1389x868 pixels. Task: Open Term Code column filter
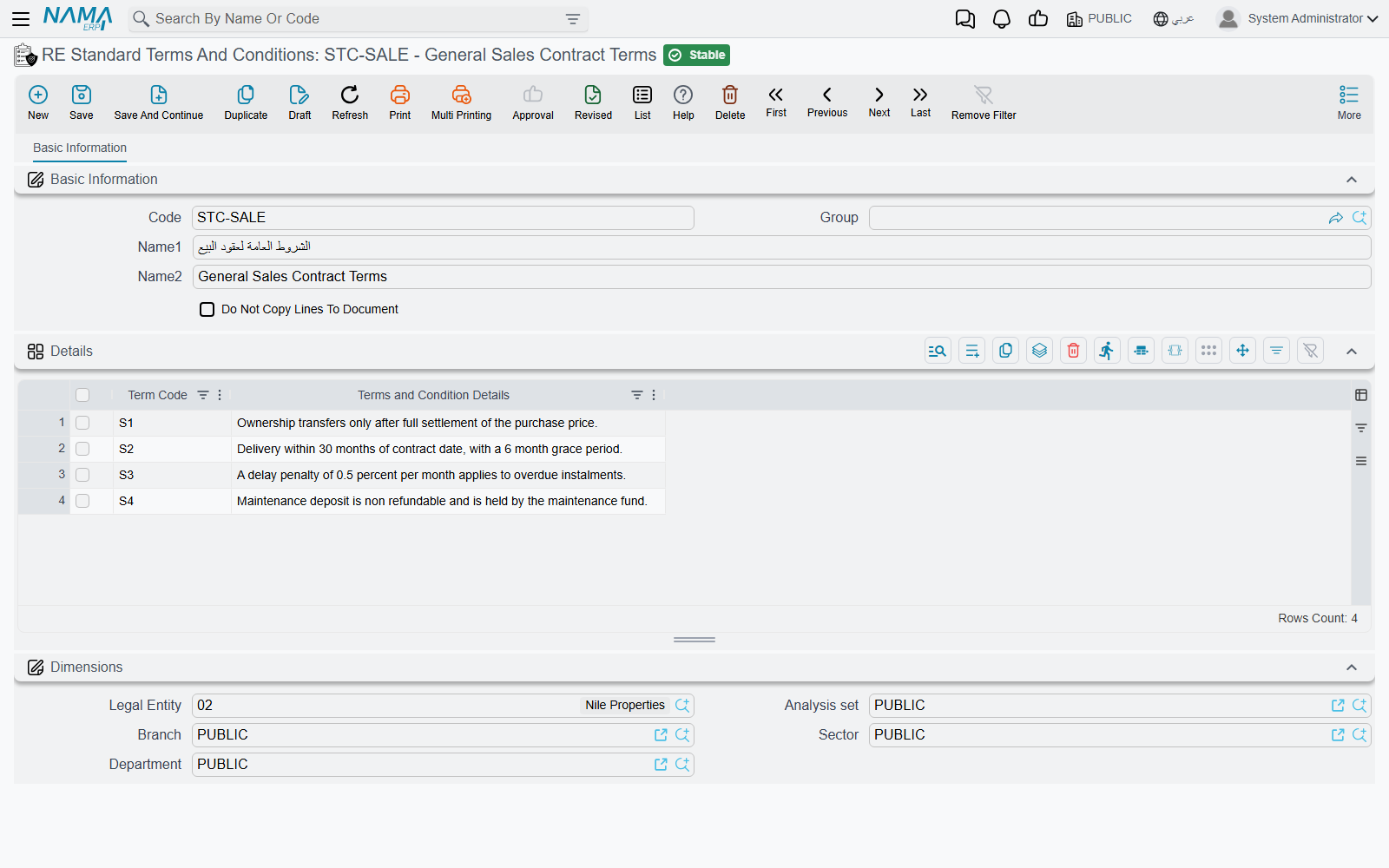point(203,395)
